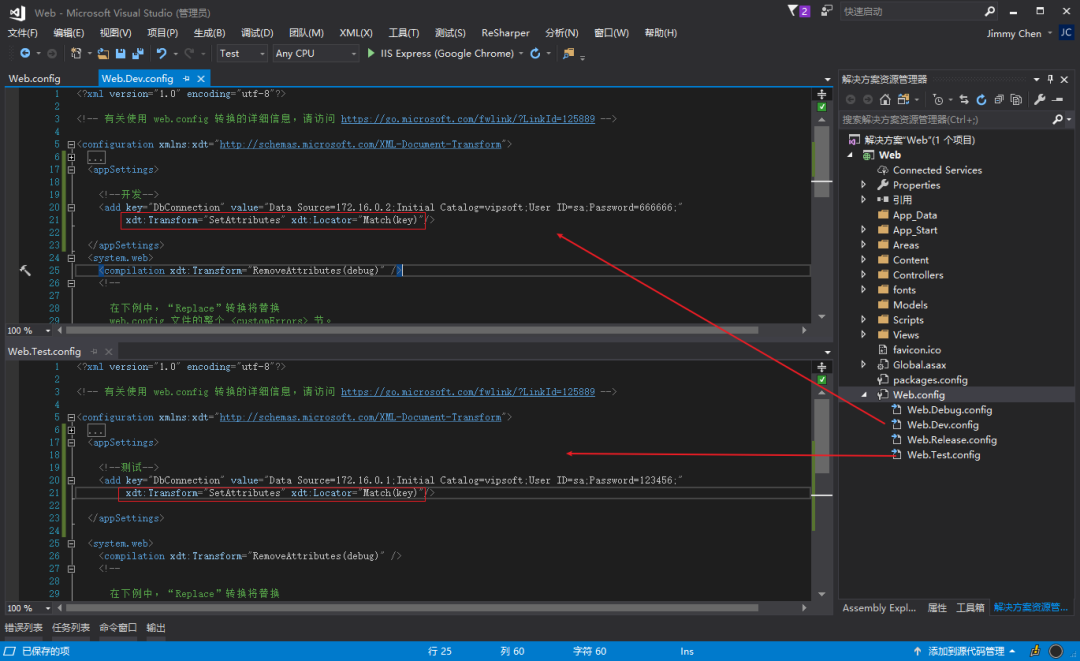Switch to the Assembly Explorer tab at bottom
The height and width of the screenshot is (661, 1080).
pyautogui.click(x=879, y=607)
